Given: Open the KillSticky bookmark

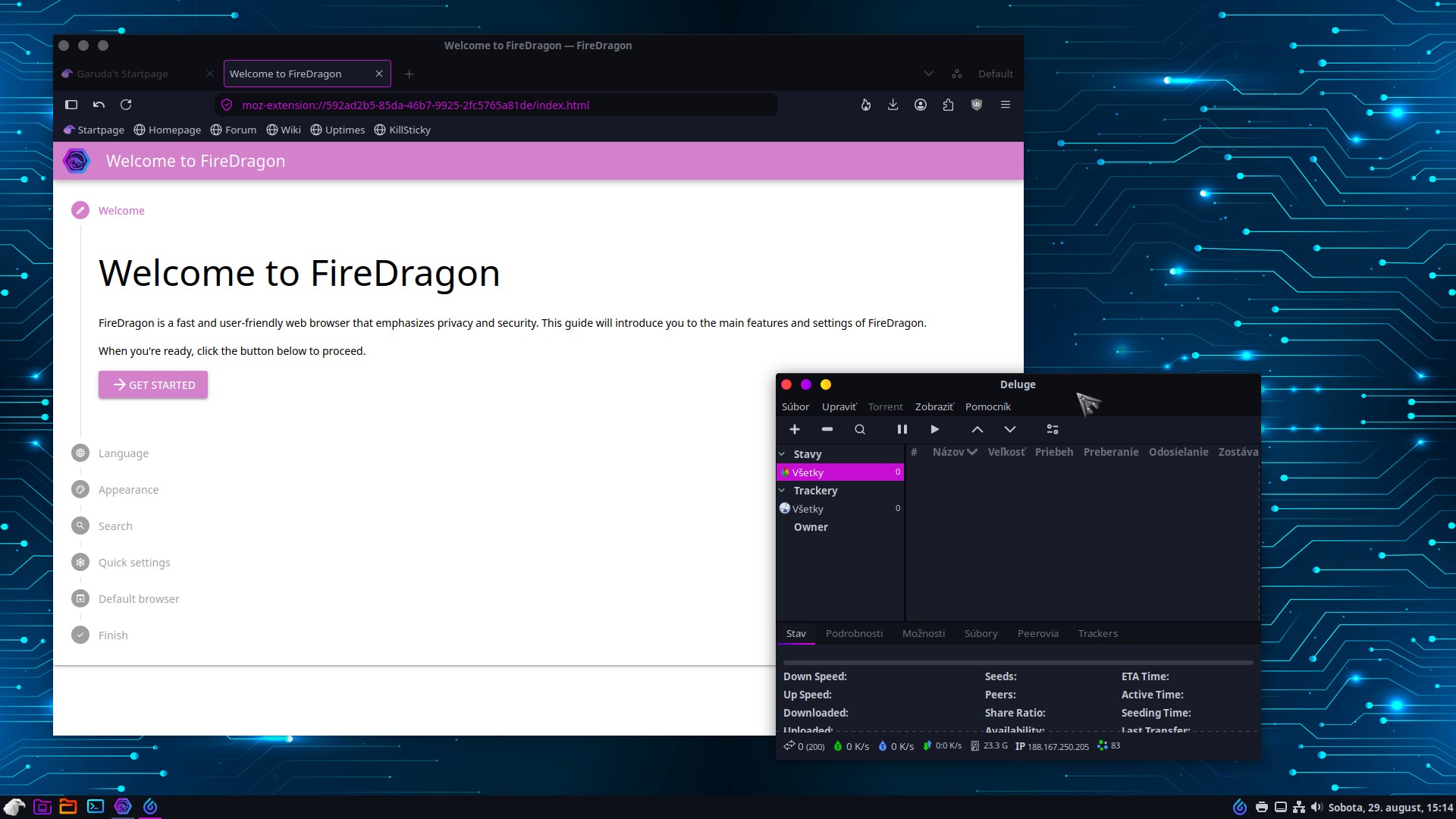Looking at the screenshot, I should pos(403,130).
